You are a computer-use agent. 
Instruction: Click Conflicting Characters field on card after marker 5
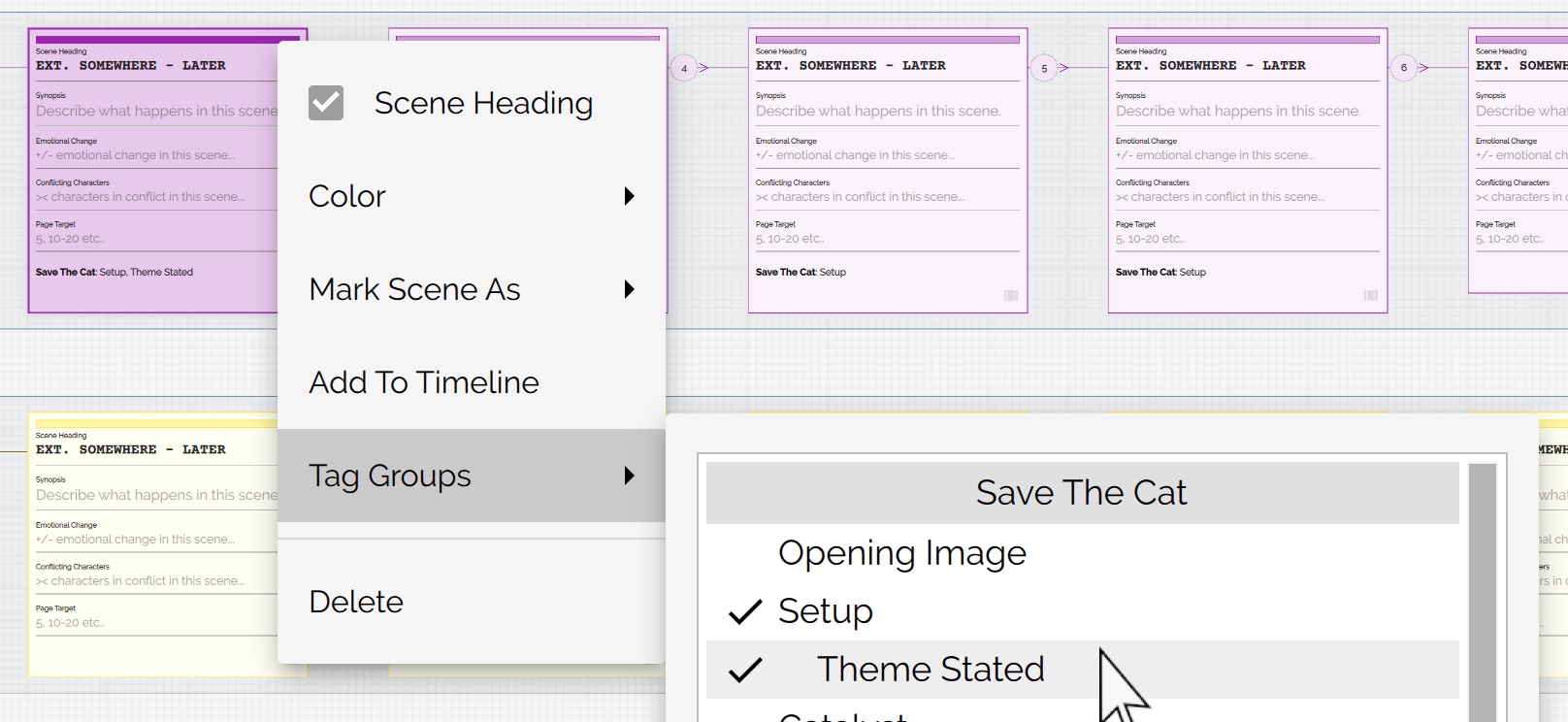point(1248,197)
